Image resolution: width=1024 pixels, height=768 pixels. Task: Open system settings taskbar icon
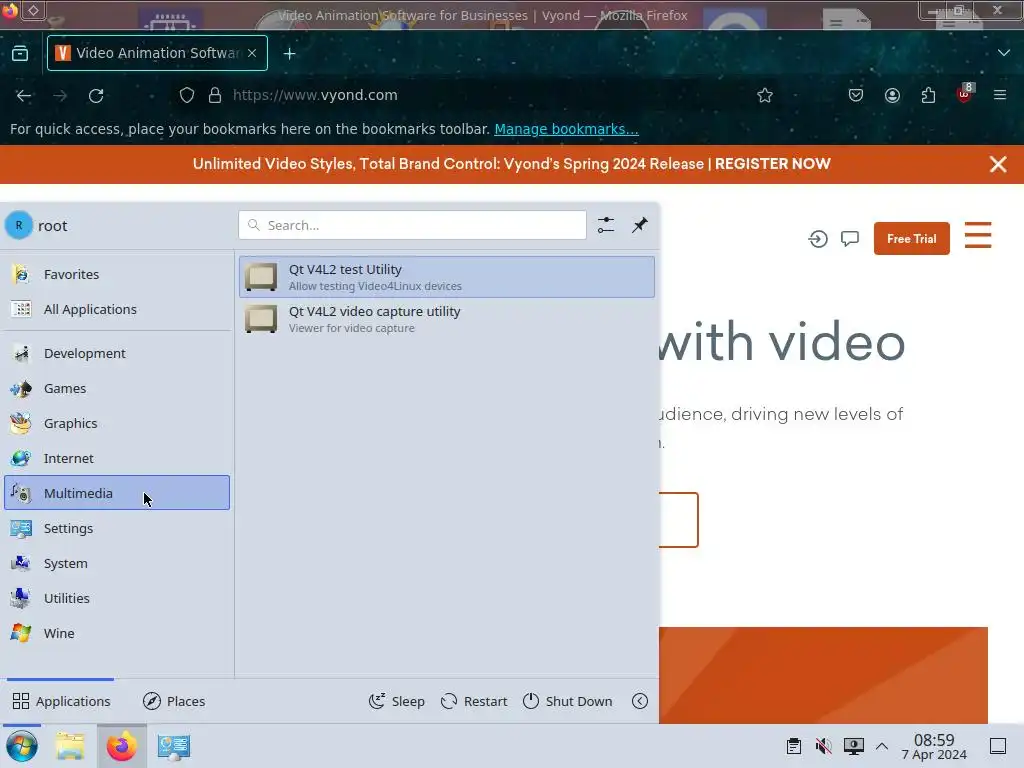point(174,746)
